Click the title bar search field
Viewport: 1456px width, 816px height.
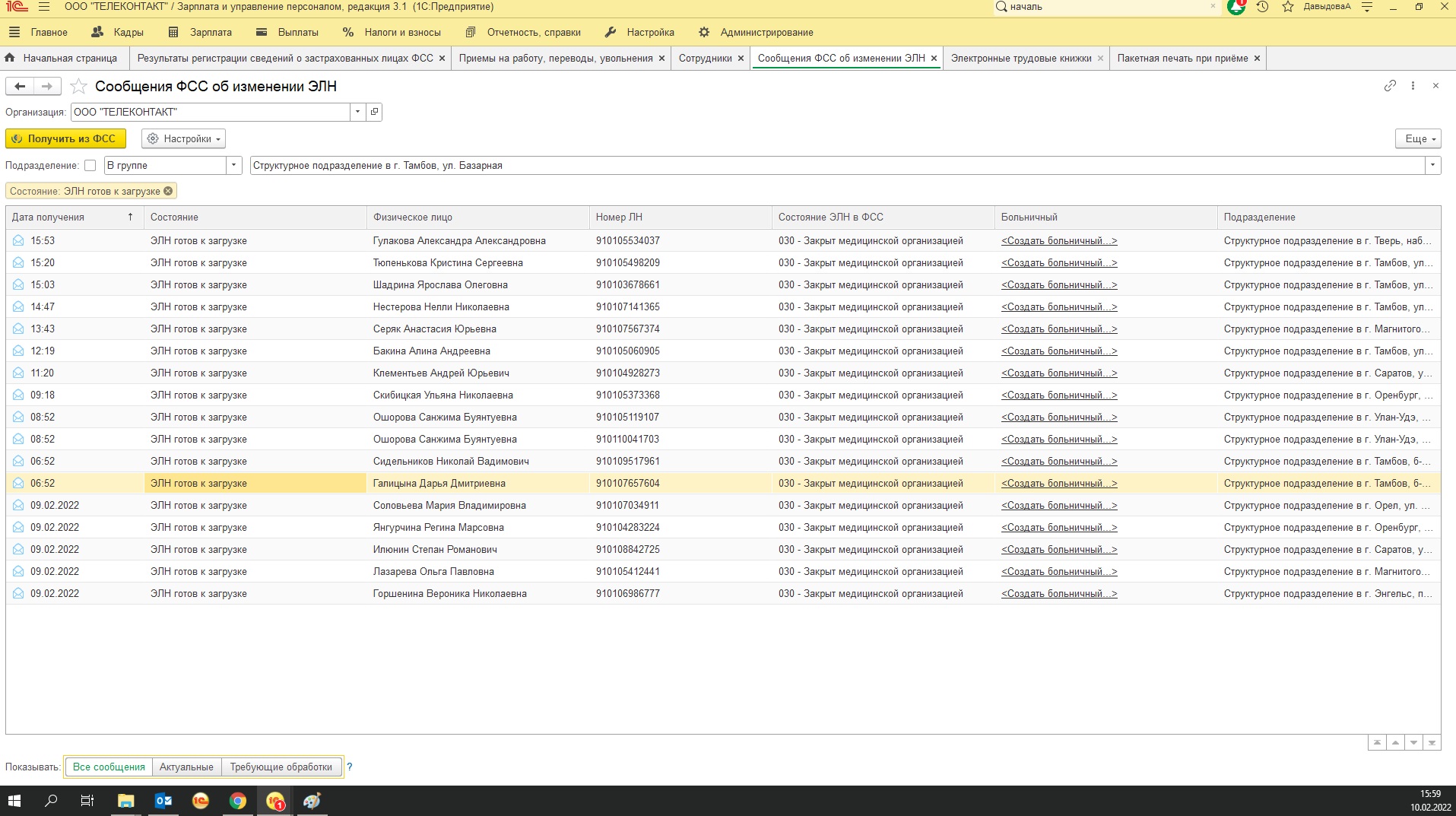[x=1107, y=7]
